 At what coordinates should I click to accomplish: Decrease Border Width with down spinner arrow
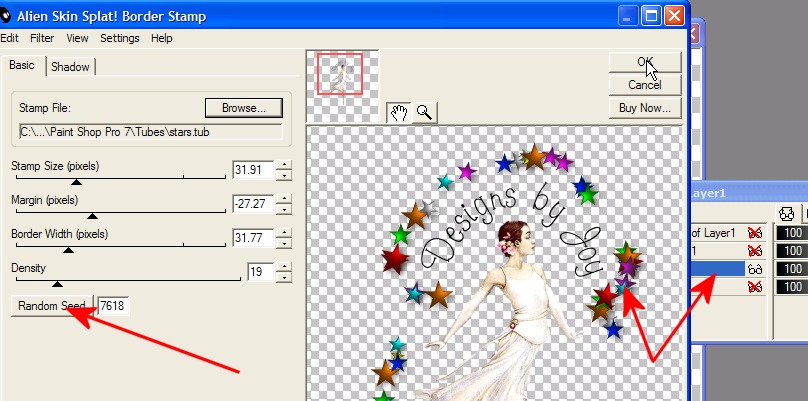pos(283,243)
